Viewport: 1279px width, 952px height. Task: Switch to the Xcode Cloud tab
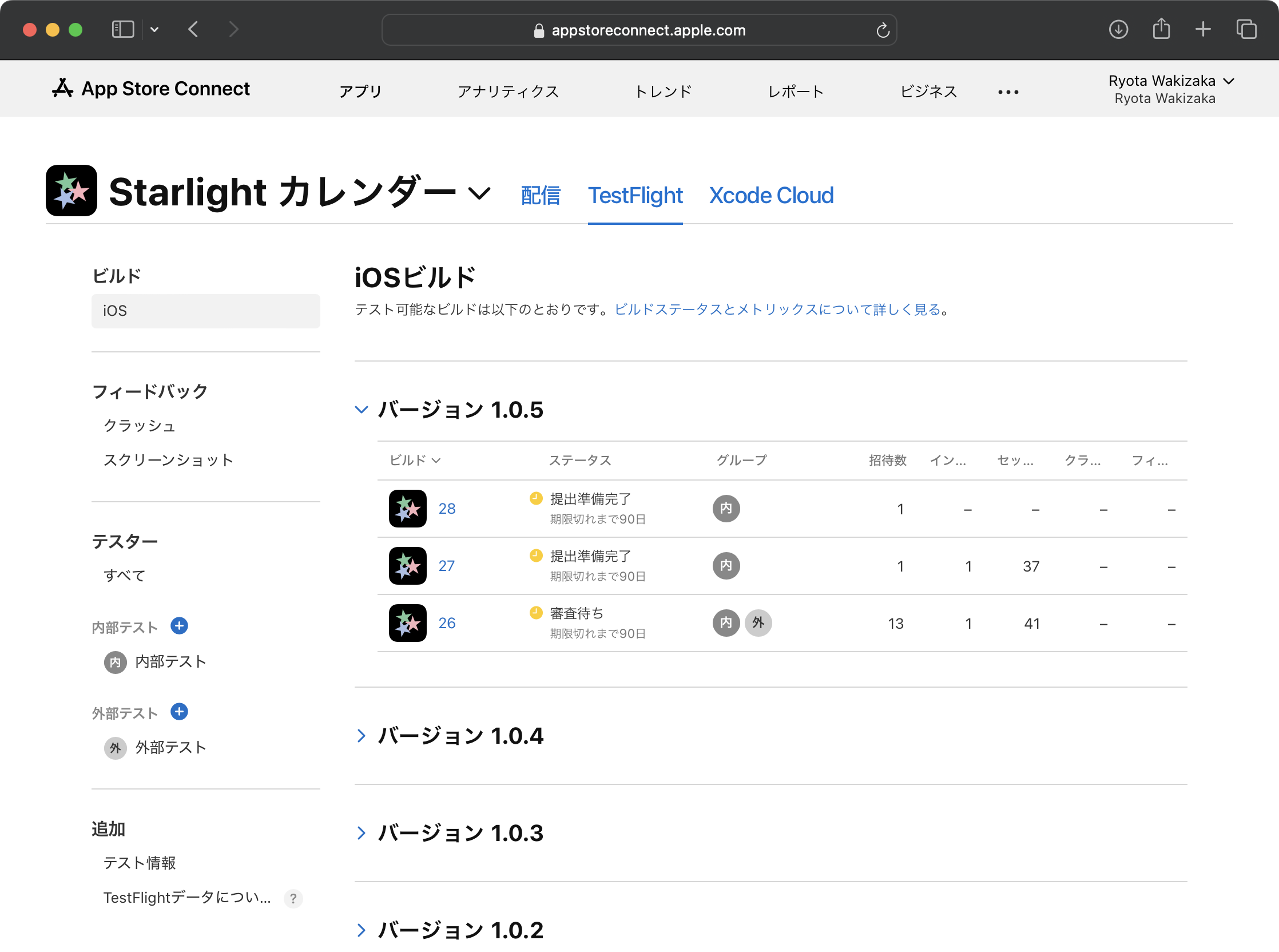pyautogui.click(x=771, y=195)
